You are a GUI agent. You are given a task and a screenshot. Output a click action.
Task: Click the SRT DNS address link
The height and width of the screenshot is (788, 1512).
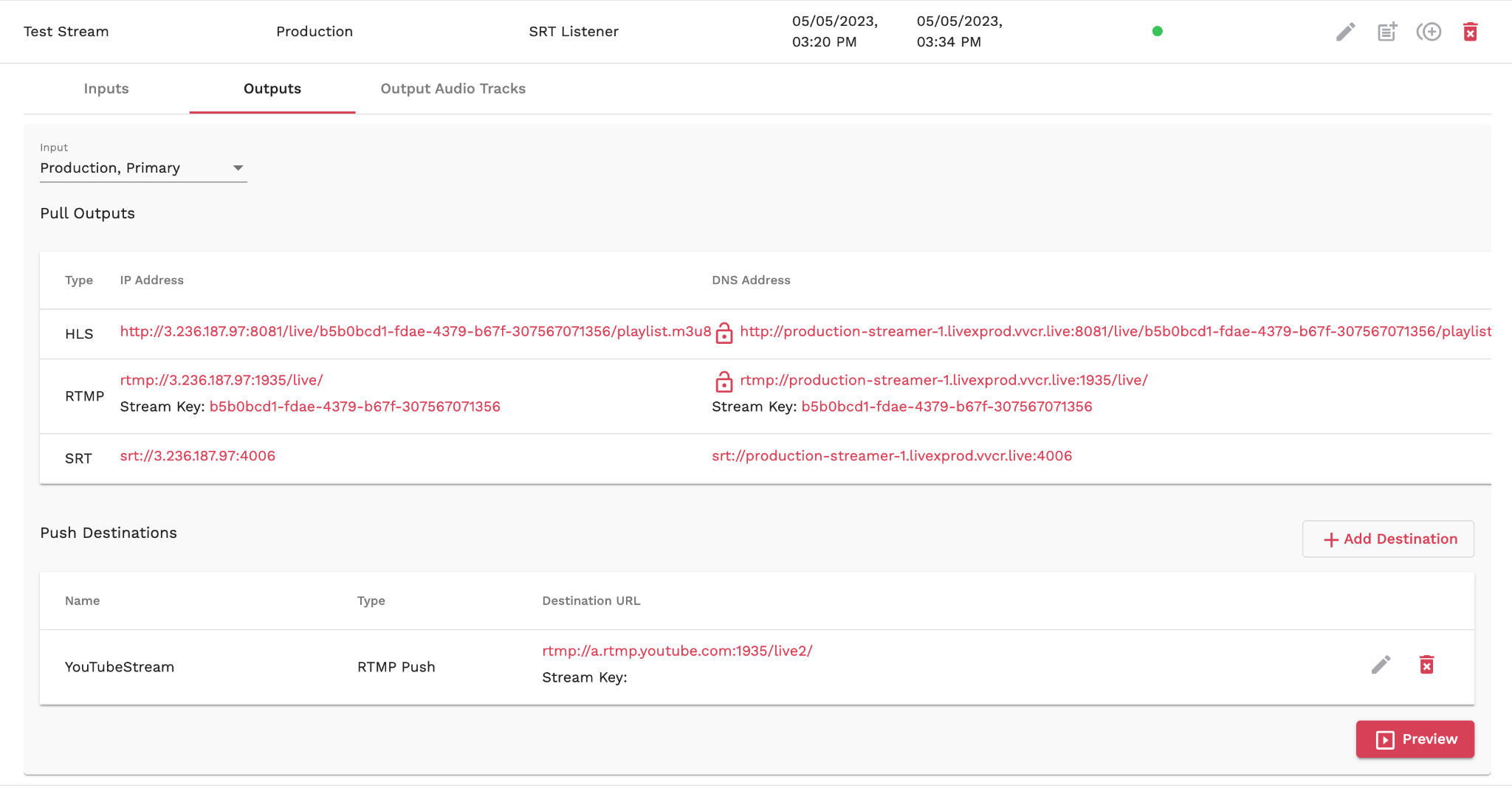(891, 456)
